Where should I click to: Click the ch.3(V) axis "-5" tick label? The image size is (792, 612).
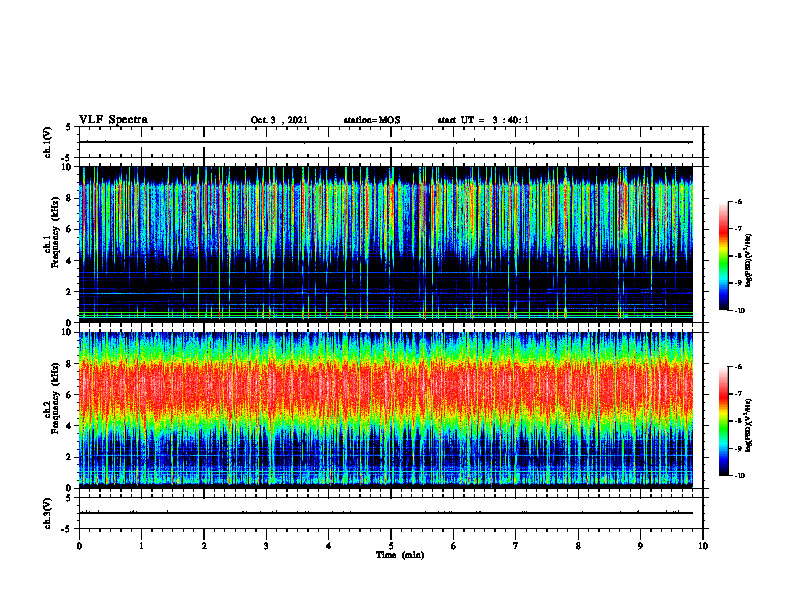(x=67, y=529)
